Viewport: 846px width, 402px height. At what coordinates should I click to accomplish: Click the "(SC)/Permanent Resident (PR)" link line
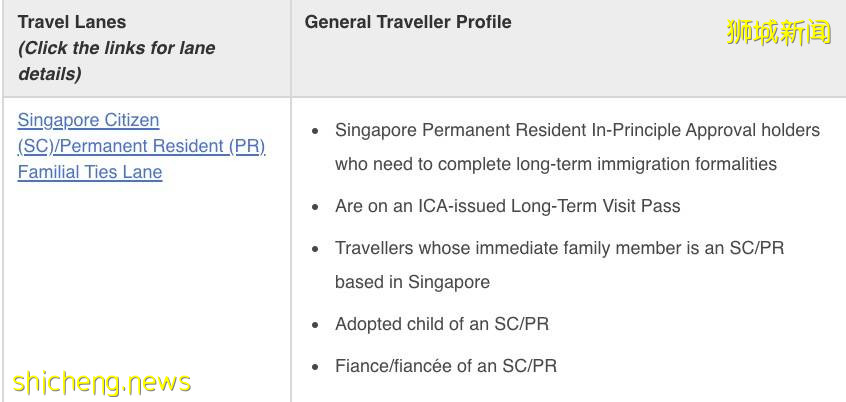[141, 146]
